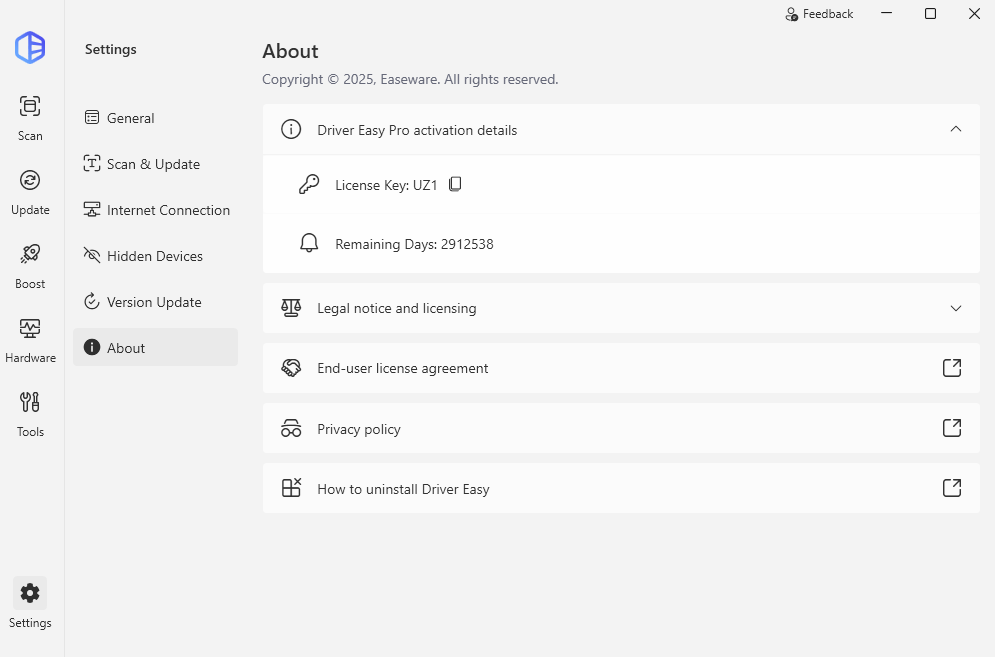The height and width of the screenshot is (657, 995).
Task: Open the Scan section in the sidebar
Action: (x=30, y=107)
